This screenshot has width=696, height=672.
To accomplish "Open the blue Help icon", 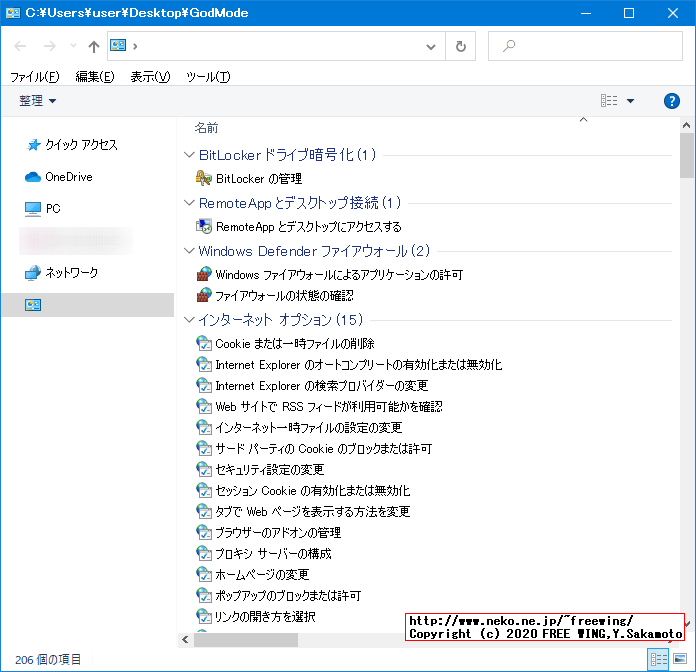I will [x=672, y=101].
